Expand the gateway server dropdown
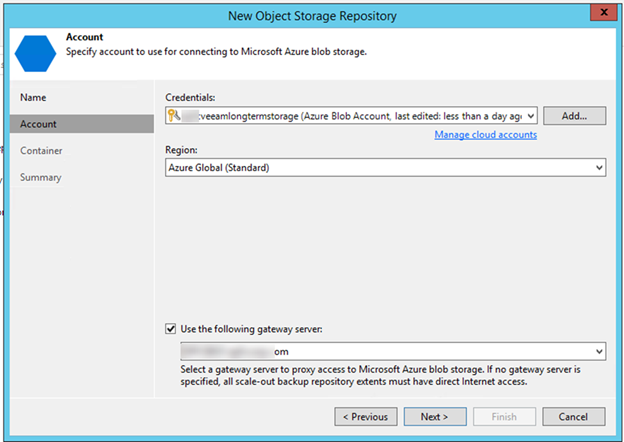624x442 pixels. tap(598, 352)
